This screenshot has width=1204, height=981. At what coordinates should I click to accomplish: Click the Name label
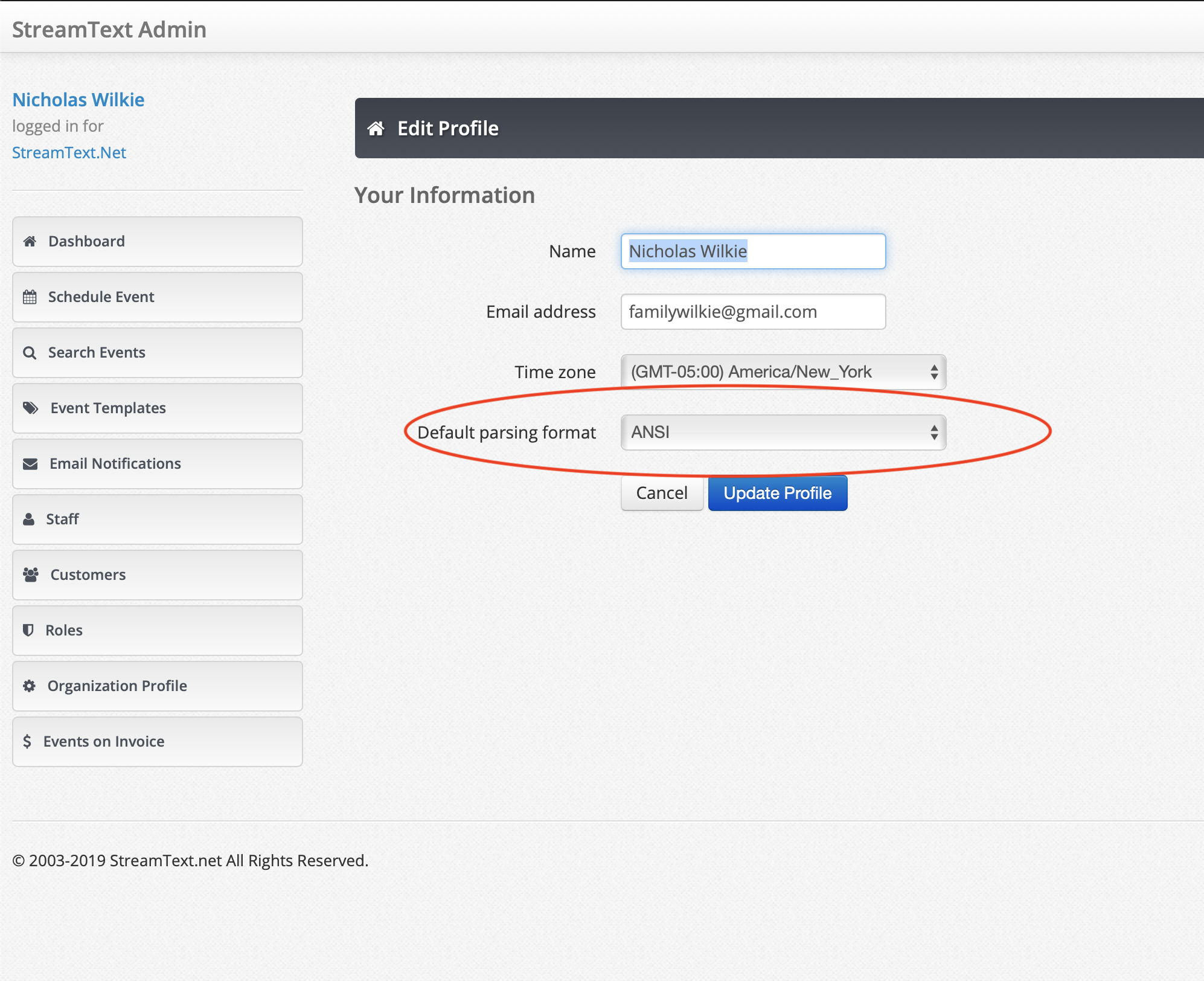point(572,251)
